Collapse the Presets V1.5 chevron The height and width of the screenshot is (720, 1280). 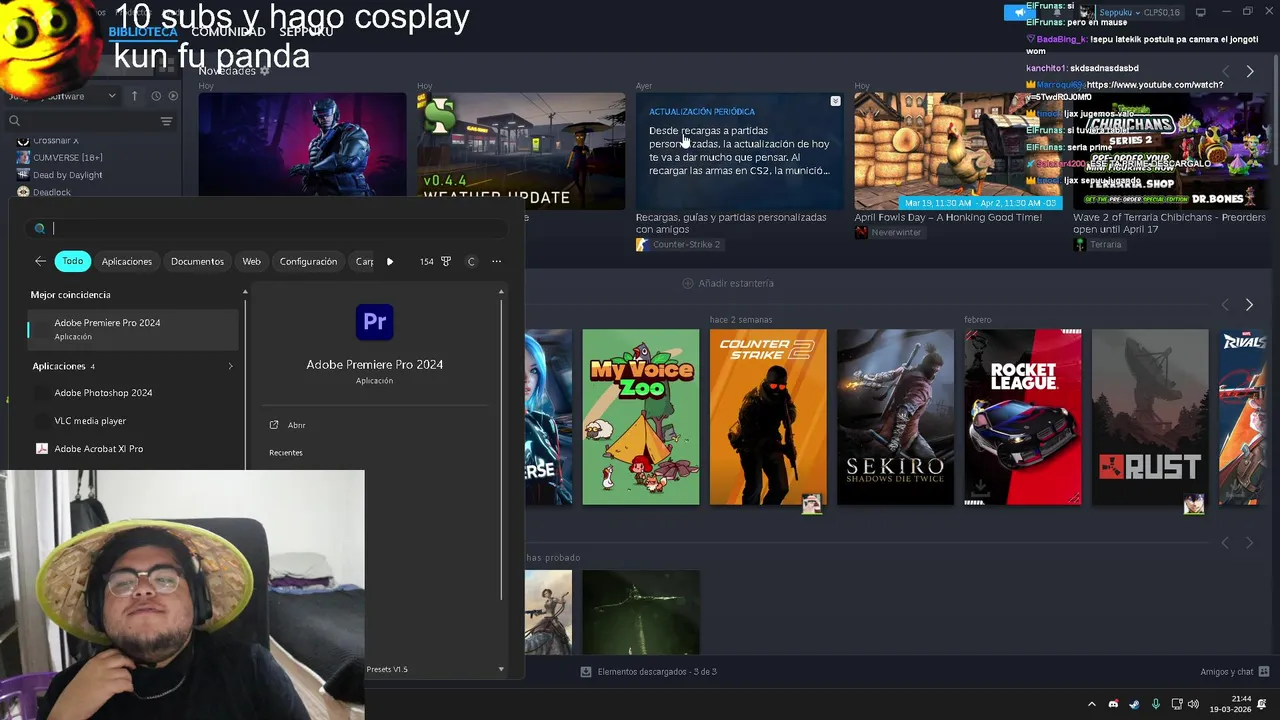coord(501,669)
